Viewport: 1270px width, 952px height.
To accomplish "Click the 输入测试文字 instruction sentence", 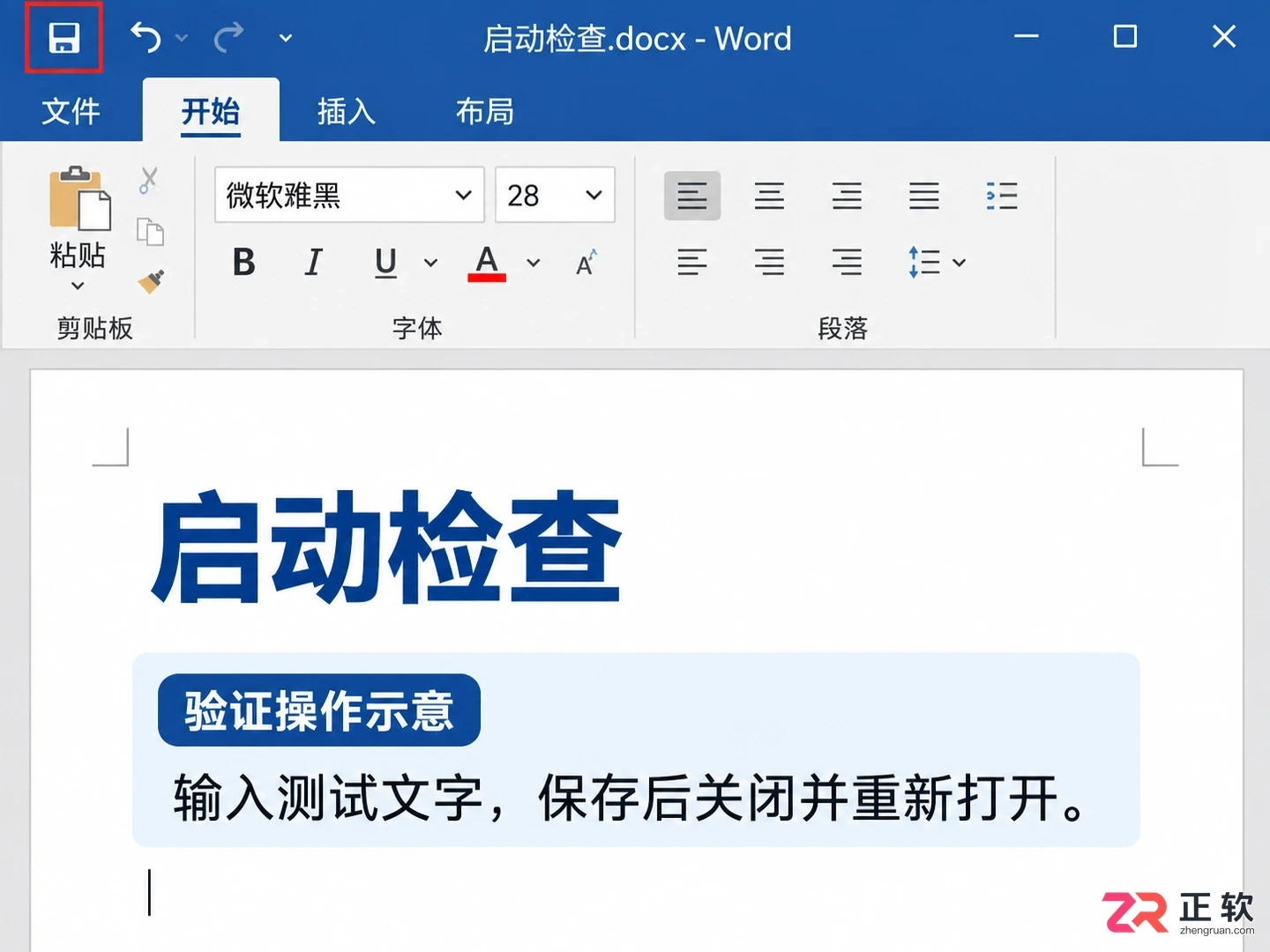I will pyautogui.click(x=631, y=799).
